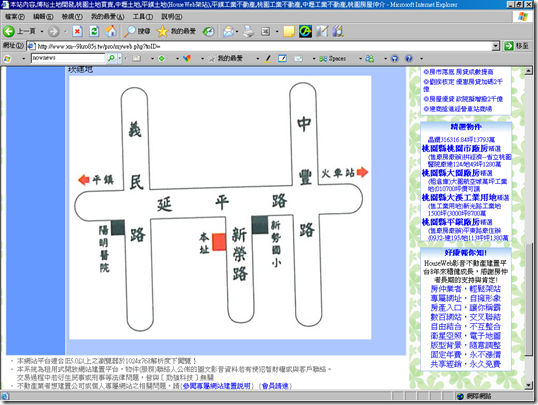Open the Back button history dropdown arrow
Screen dimensions: 538x405
pos(42,32)
